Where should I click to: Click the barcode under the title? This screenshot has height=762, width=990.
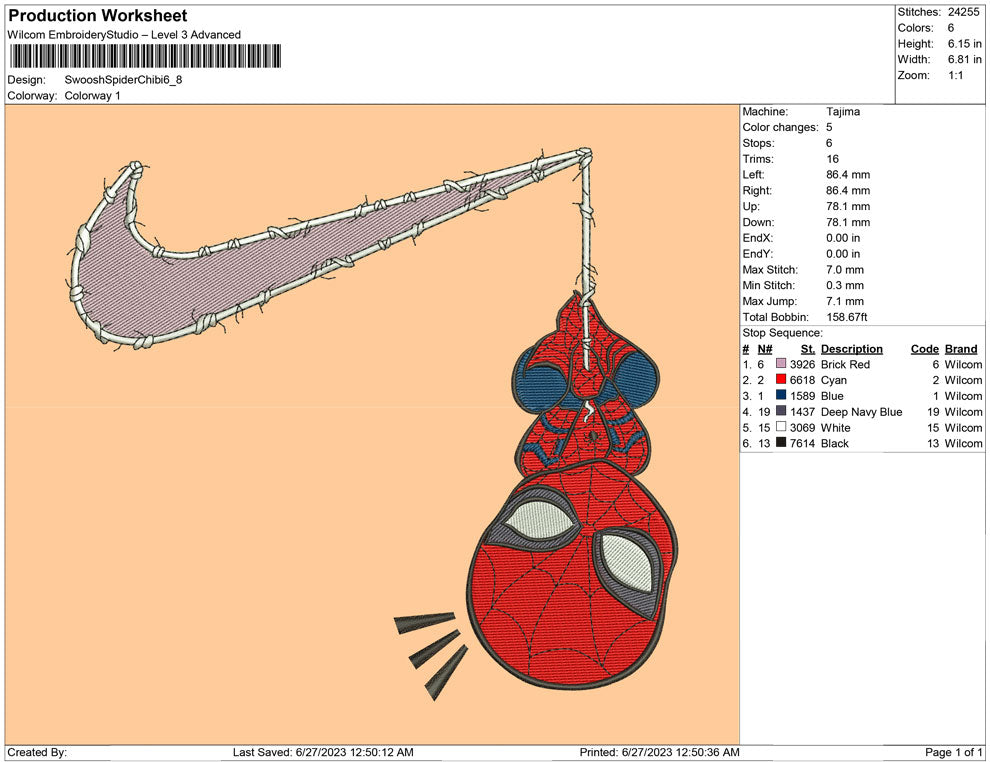(x=144, y=56)
